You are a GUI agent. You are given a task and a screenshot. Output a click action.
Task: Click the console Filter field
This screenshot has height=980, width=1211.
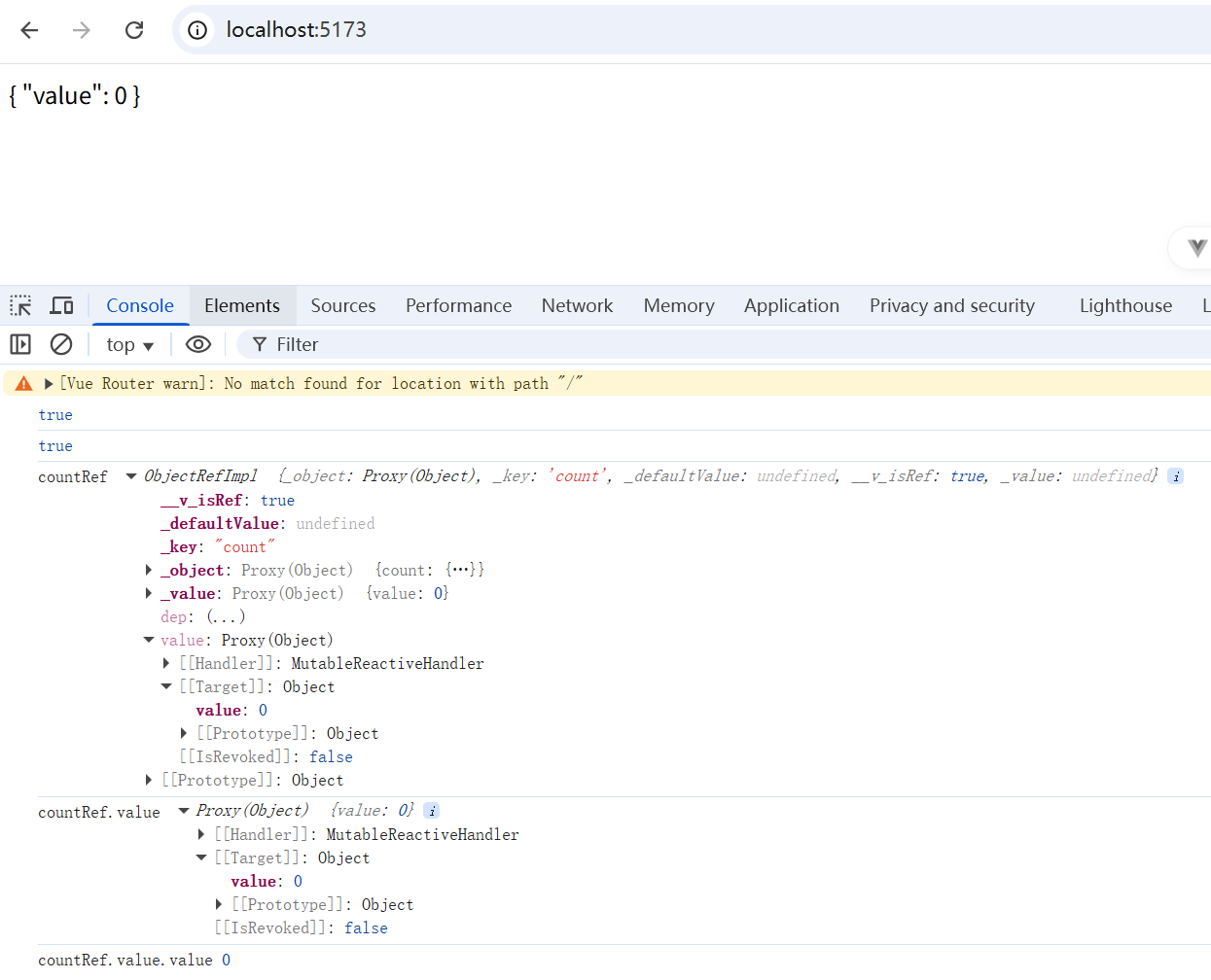(725, 344)
